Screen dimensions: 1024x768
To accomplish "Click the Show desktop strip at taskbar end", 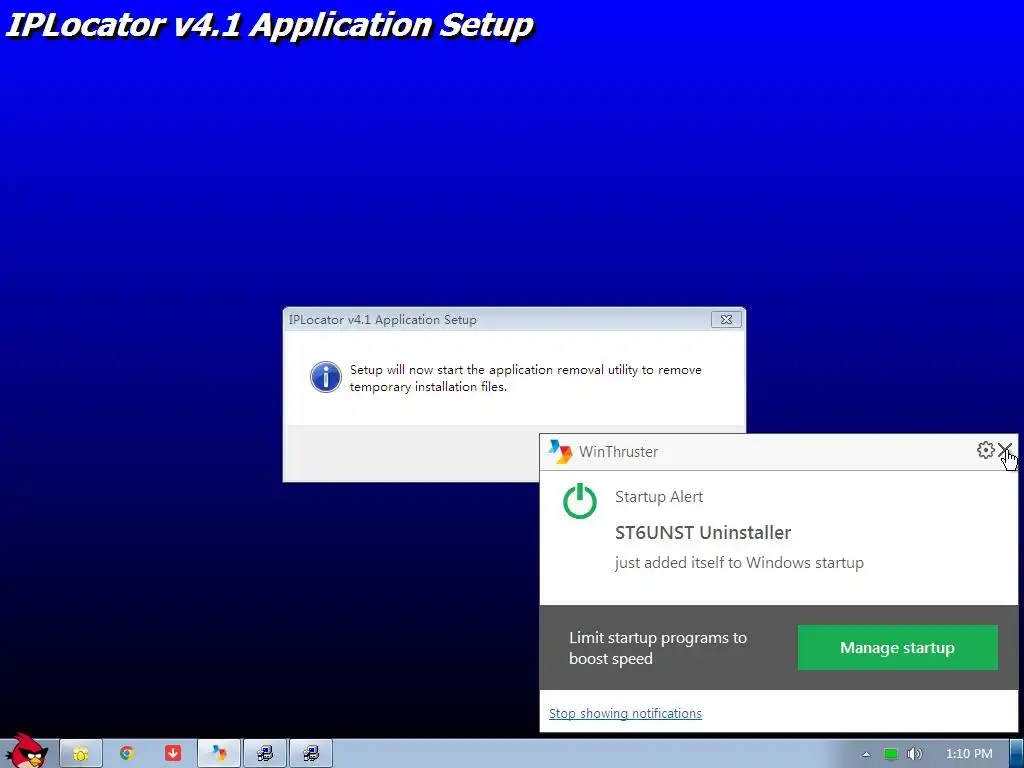I will point(1017,754).
